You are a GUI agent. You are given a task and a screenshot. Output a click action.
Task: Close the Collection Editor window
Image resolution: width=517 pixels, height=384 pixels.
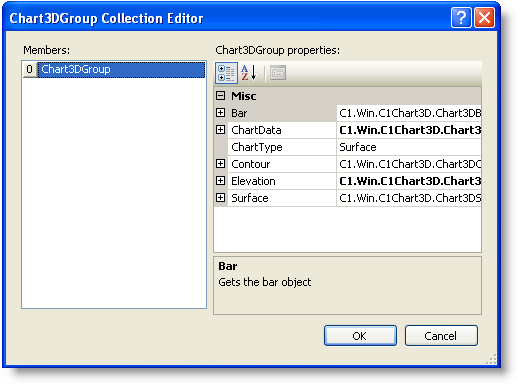(x=484, y=18)
